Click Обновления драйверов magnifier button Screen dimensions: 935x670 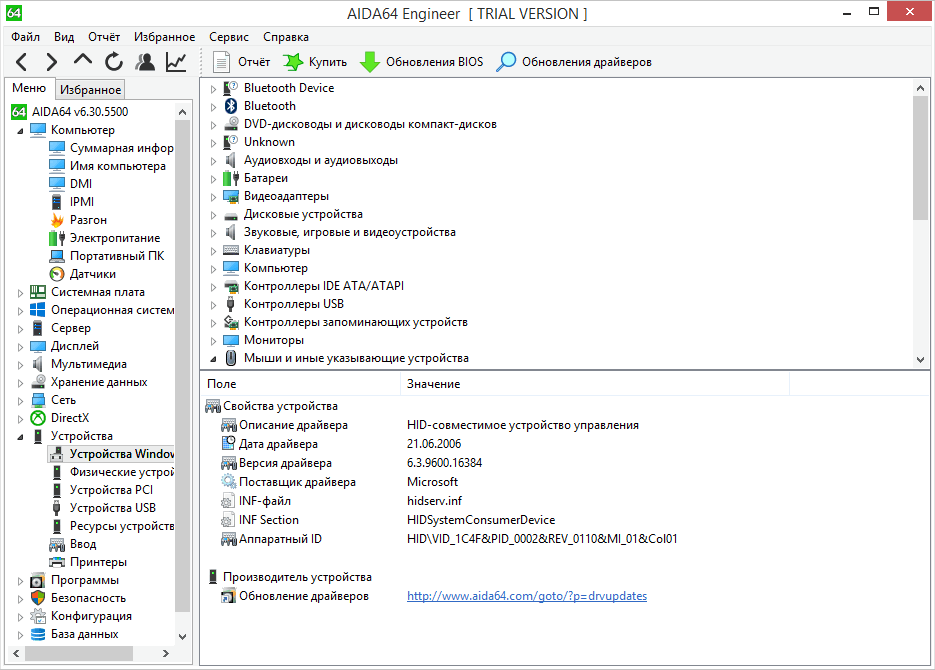click(x=575, y=62)
